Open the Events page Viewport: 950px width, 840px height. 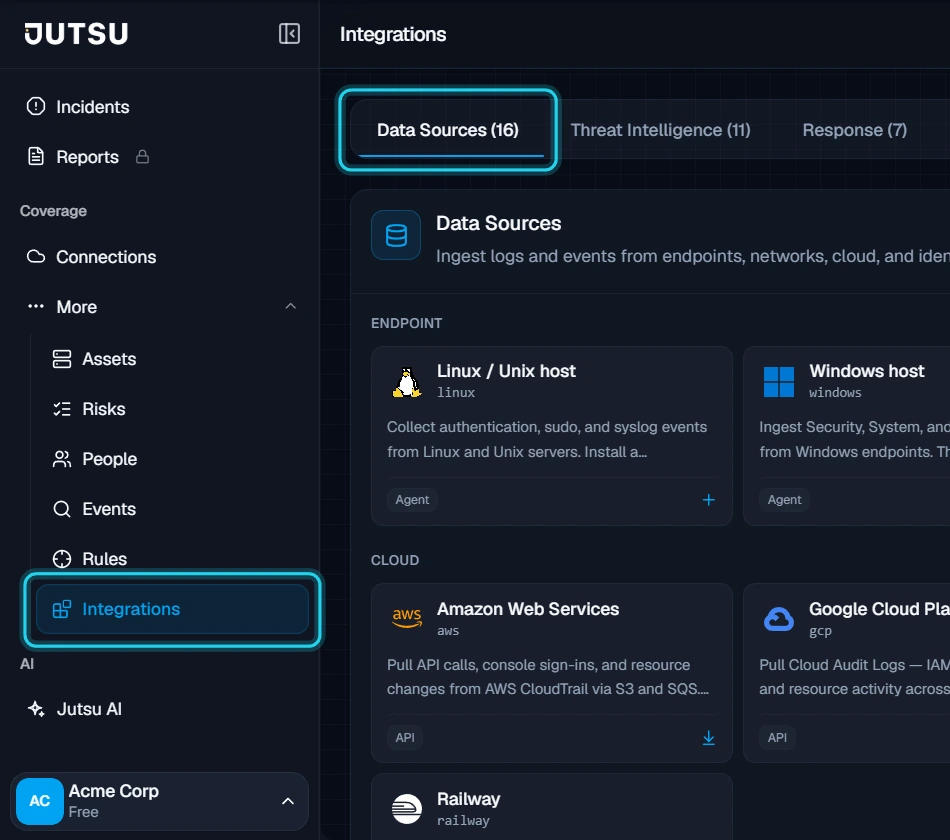[109, 509]
